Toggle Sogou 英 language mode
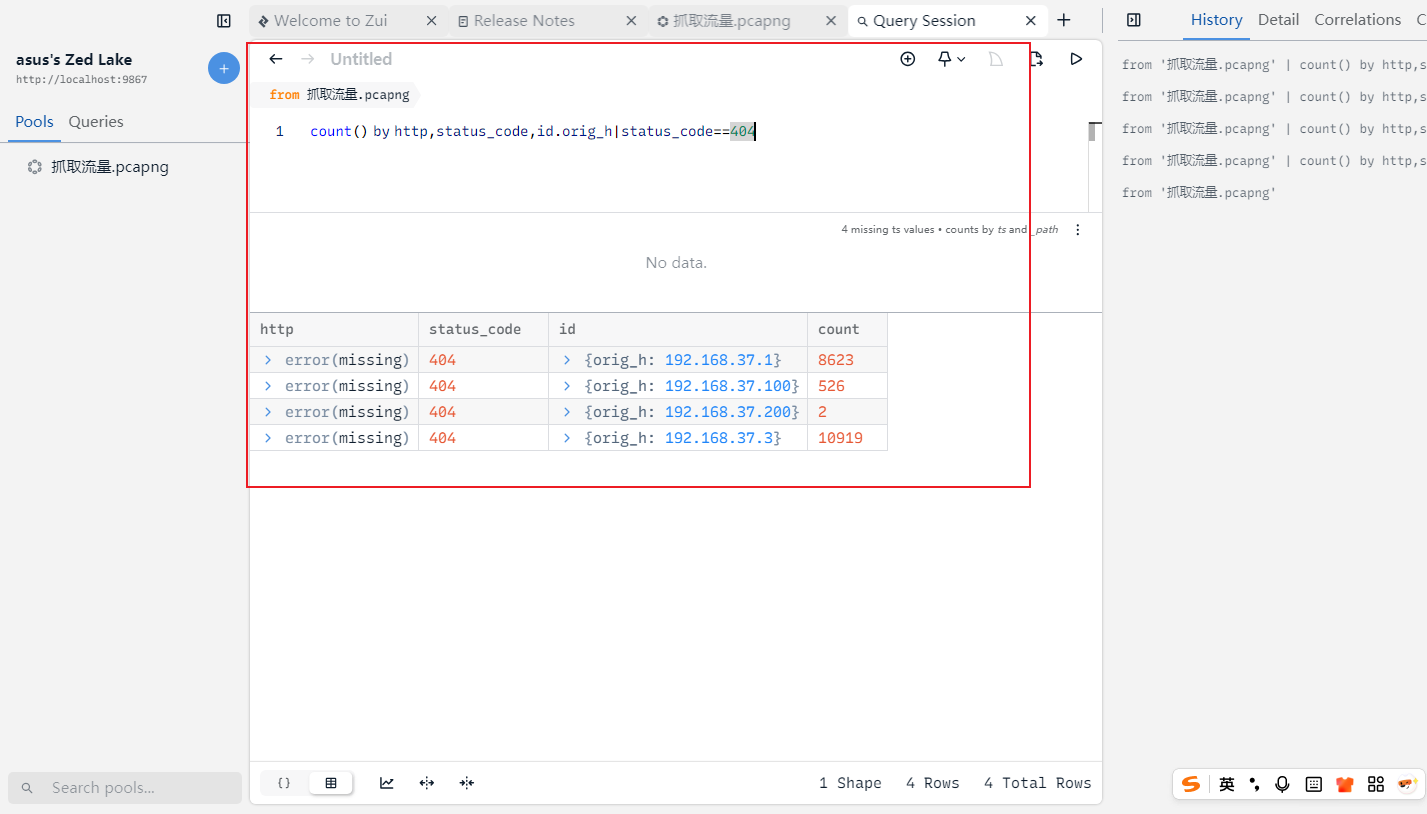The height and width of the screenshot is (814, 1427). [1227, 784]
